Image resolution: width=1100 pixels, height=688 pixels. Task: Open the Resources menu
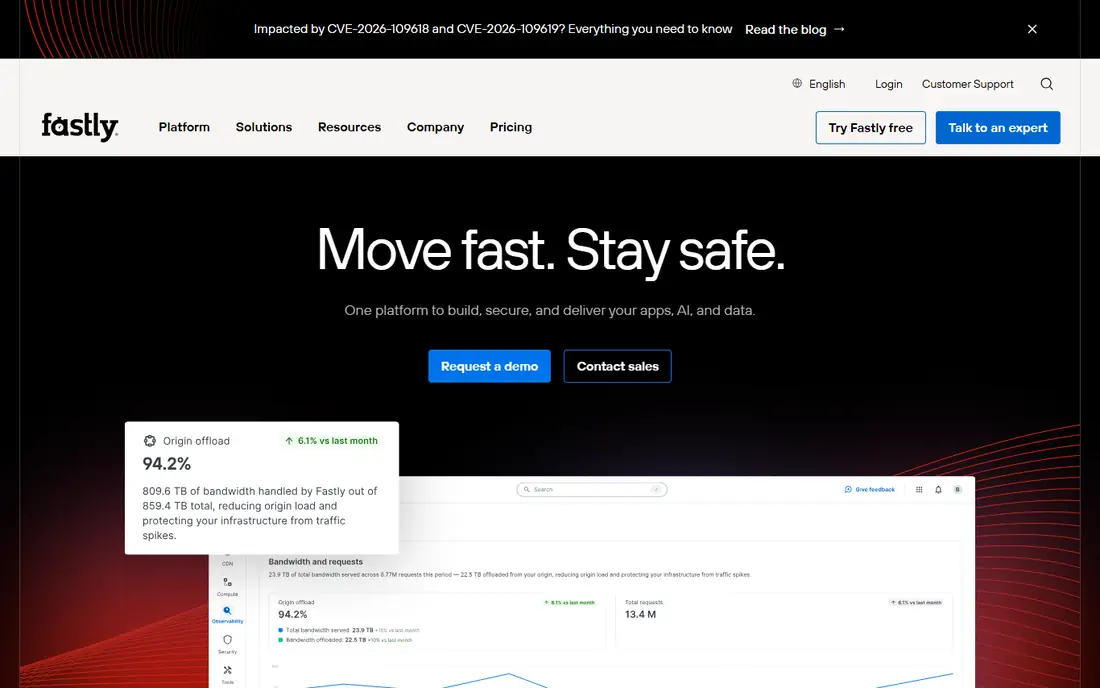349,127
